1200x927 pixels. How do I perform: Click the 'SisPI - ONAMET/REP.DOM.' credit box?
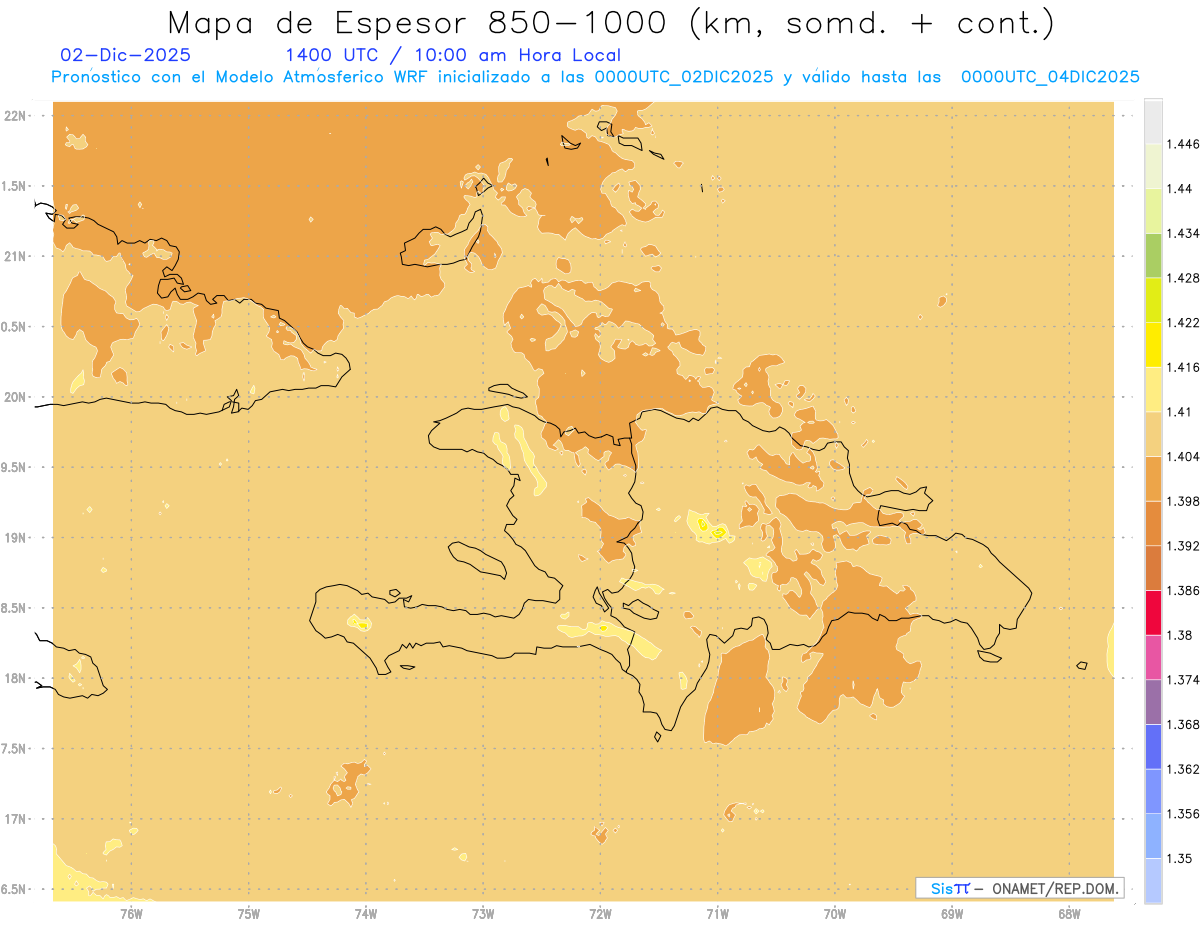point(1020,888)
